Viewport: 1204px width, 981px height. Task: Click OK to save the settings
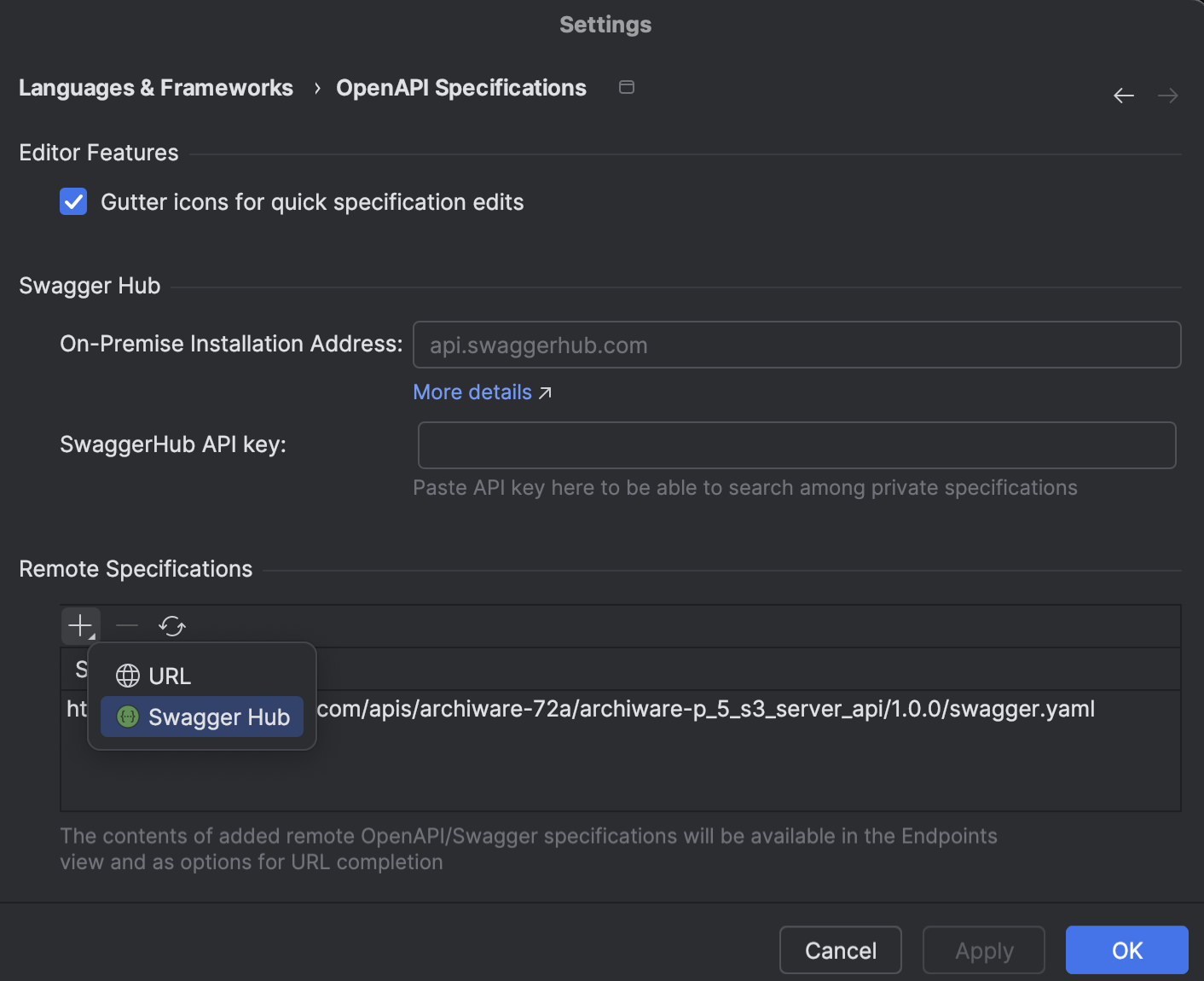(x=1126, y=949)
